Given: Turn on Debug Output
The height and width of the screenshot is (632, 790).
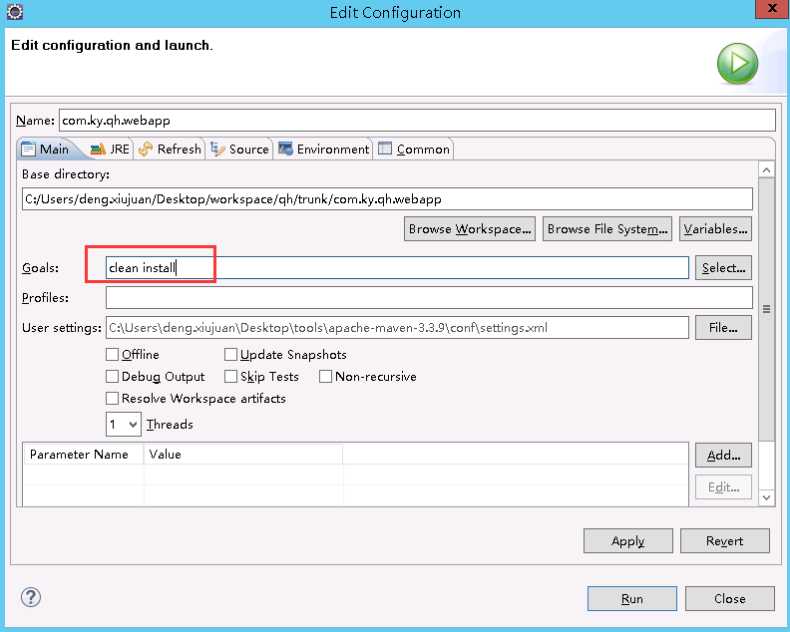Looking at the screenshot, I should coord(112,376).
